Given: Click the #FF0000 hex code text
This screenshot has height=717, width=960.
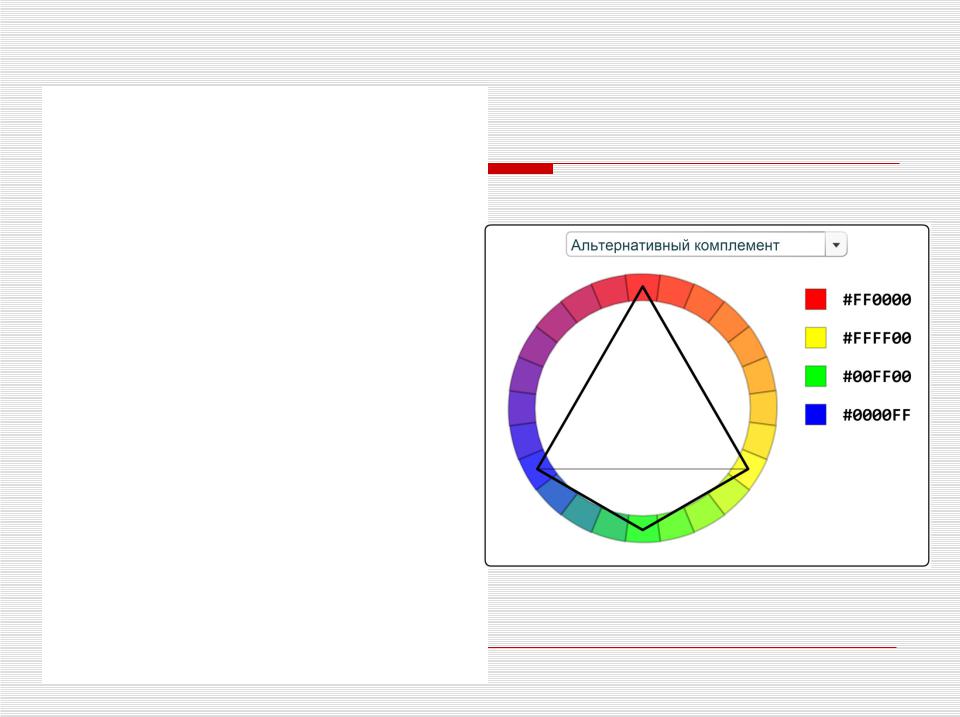Looking at the screenshot, I should click(877, 299).
